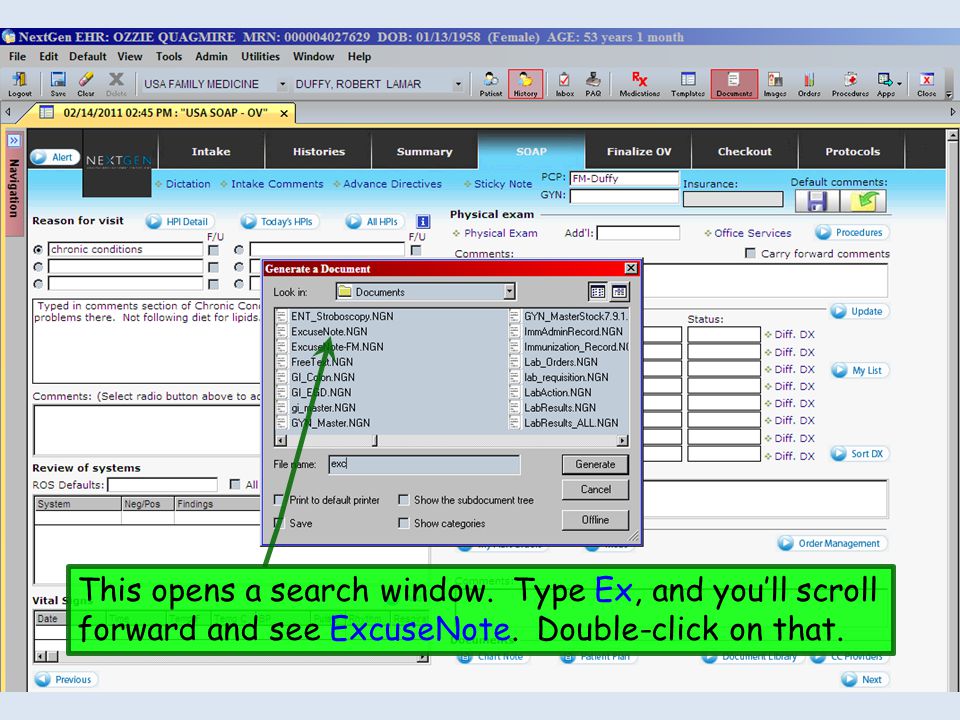Click the Alert button icon
Viewport: 960px width, 720px height.
pyautogui.click(x=54, y=157)
